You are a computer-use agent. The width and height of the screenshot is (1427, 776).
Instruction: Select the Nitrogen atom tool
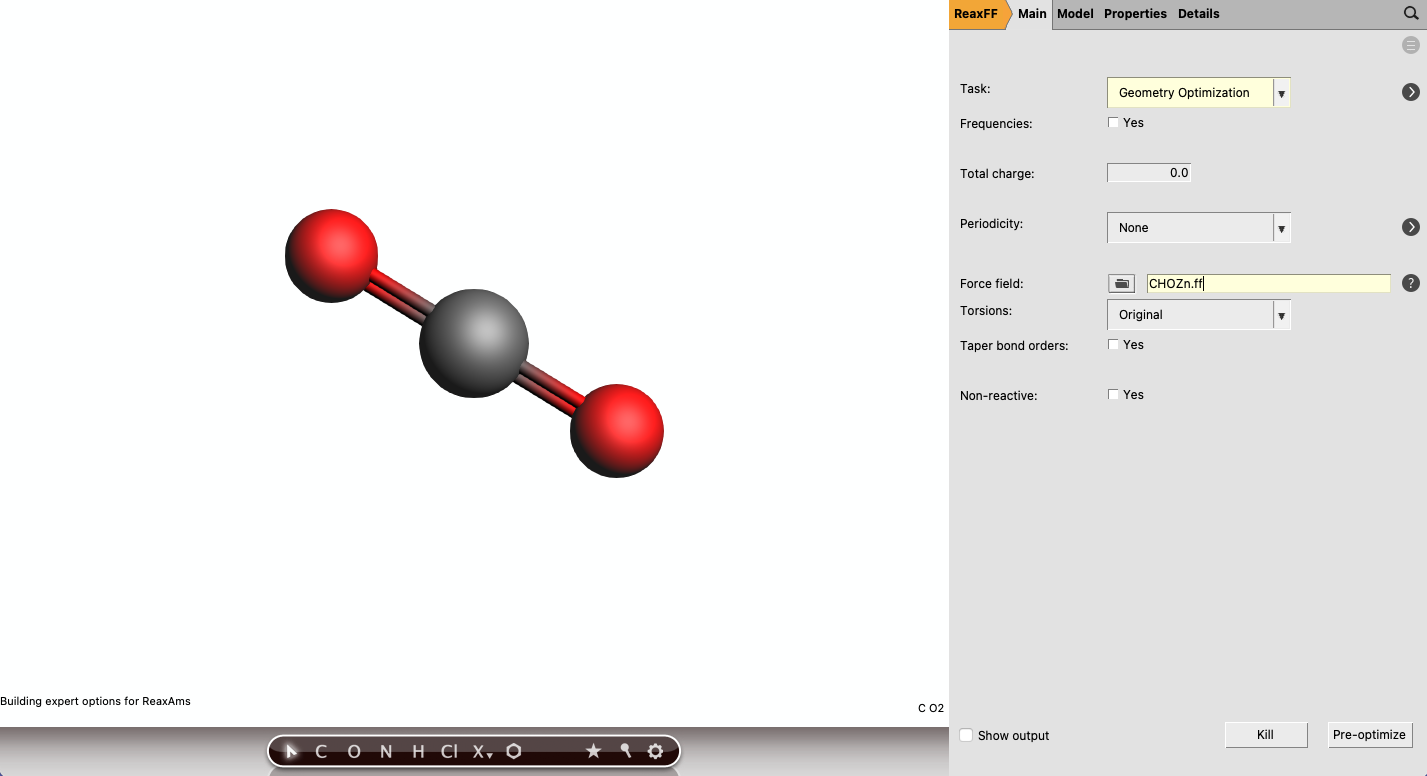[x=385, y=751]
